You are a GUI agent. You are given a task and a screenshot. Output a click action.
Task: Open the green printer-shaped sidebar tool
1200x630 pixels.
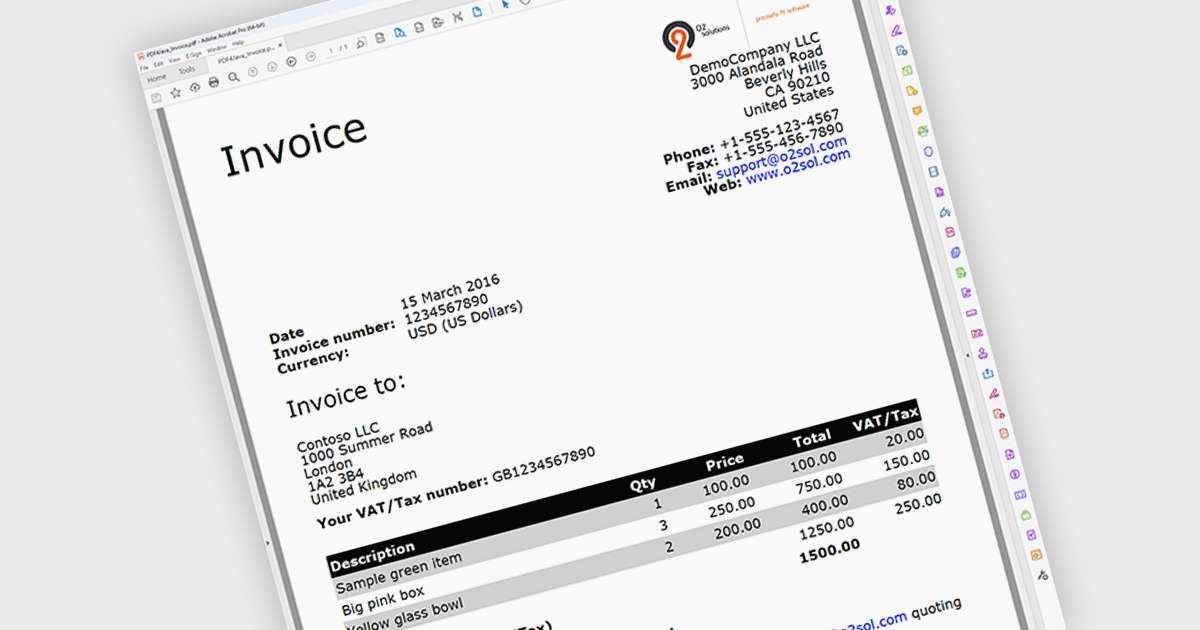[x=923, y=131]
